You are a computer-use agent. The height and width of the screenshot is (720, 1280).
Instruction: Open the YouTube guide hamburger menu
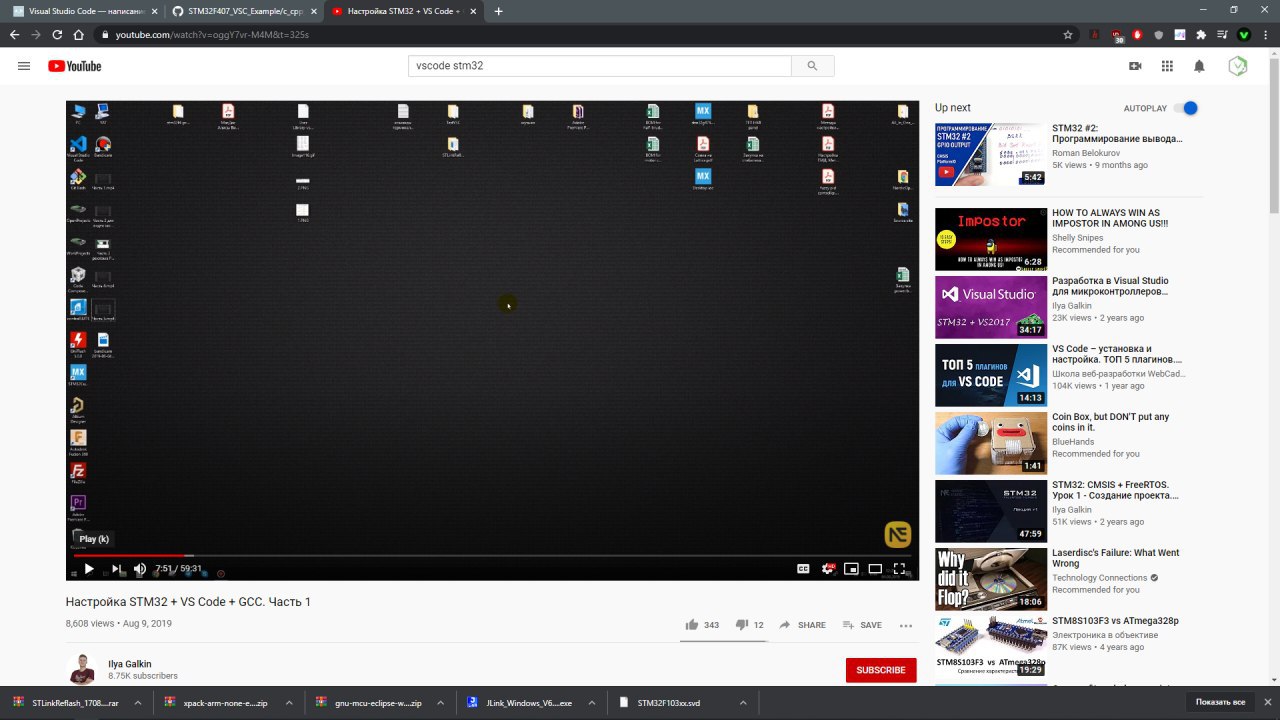point(24,66)
